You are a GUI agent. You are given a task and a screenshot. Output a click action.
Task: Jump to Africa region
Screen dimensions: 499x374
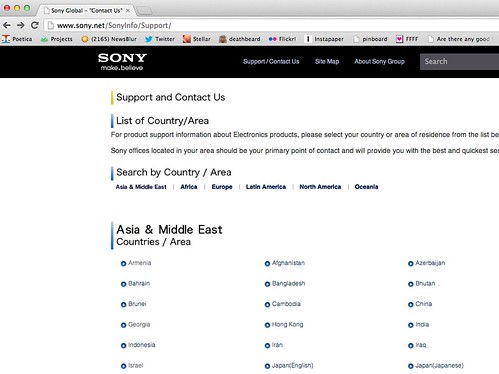coord(189,187)
